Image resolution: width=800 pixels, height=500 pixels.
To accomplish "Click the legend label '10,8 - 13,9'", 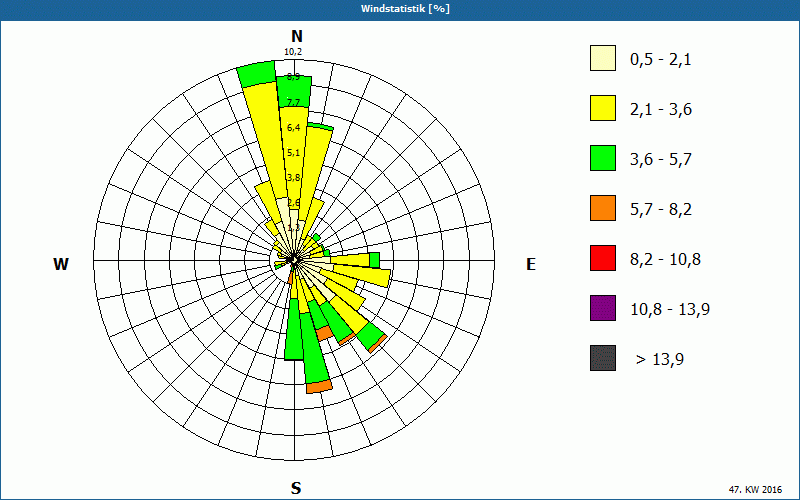I will [x=670, y=310].
